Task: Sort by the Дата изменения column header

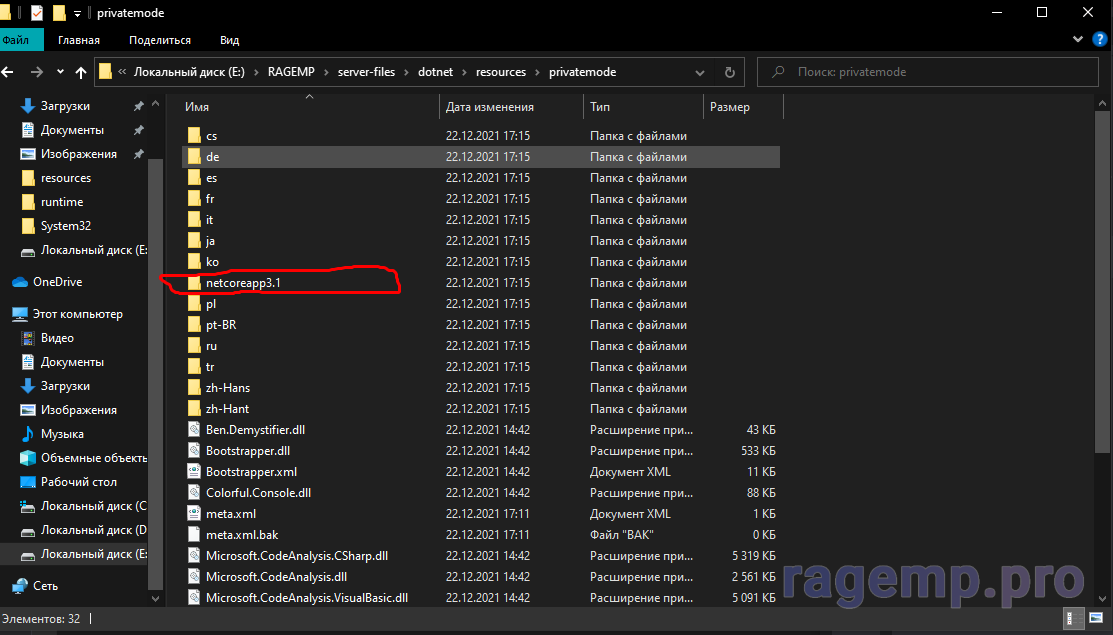Action: click(x=490, y=107)
